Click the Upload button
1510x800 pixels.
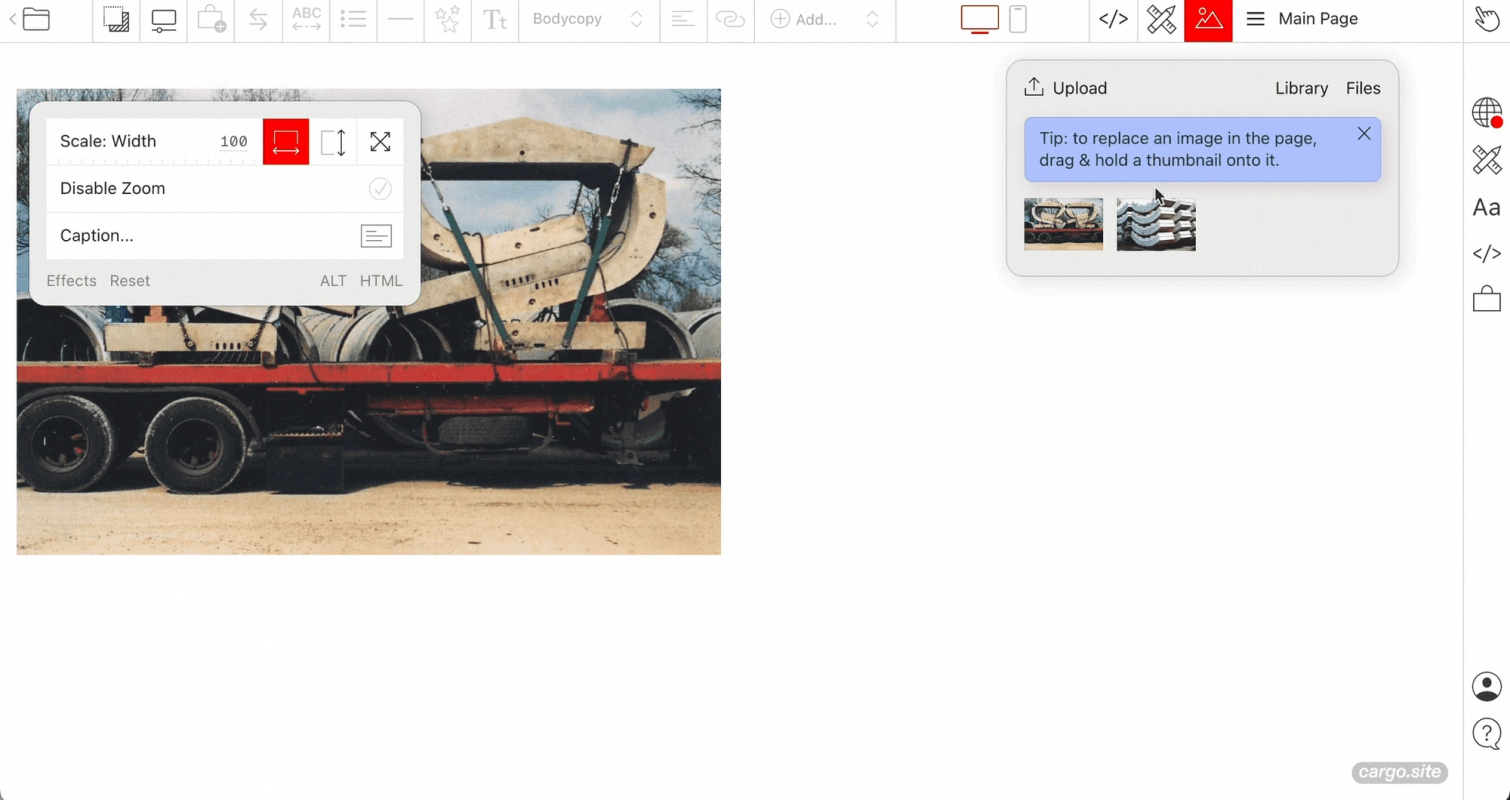tap(1066, 88)
